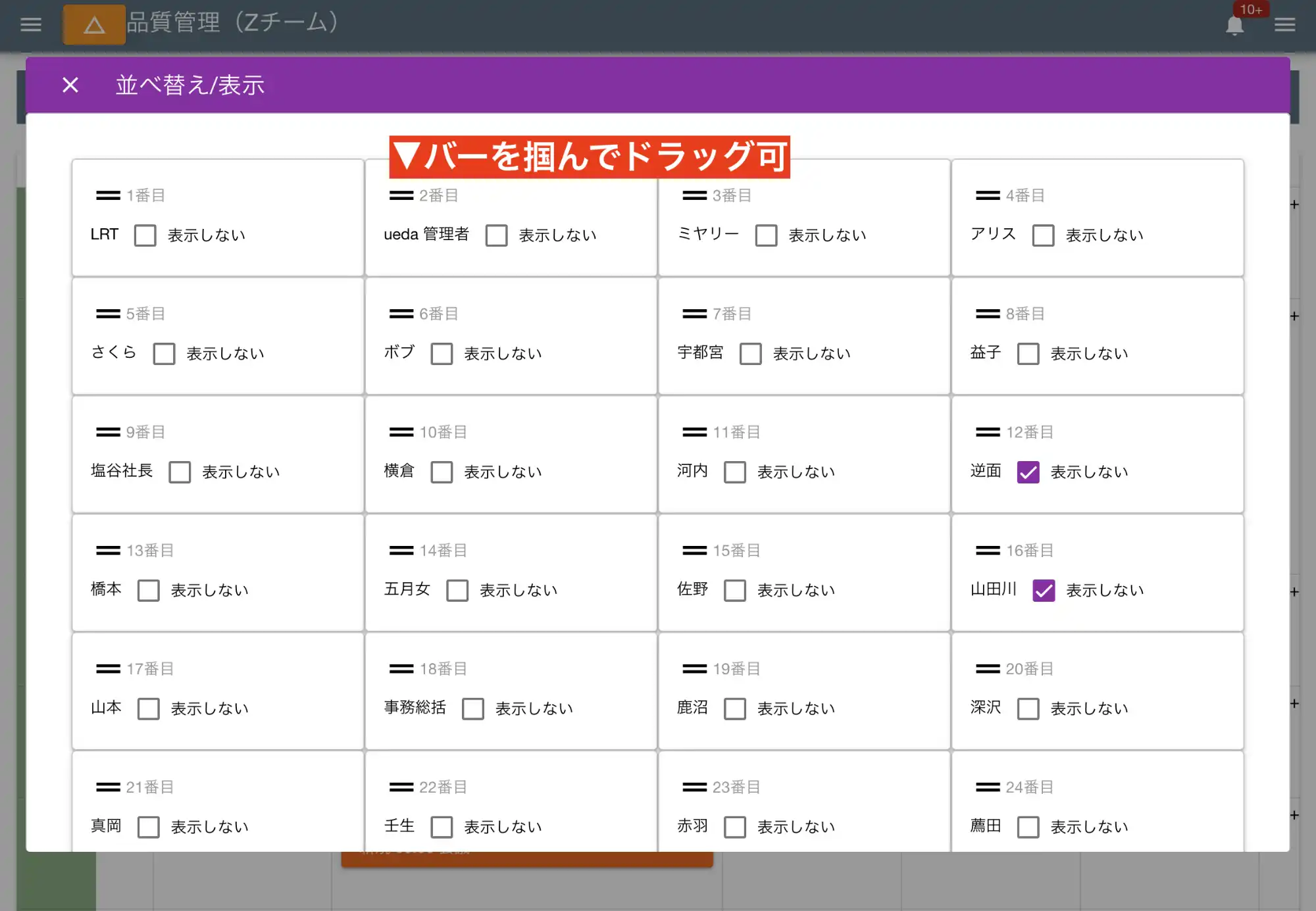Uncheck 表示しない for 山田川
This screenshot has height=911, width=1316.
pyautogui.click(x=1044, y=591)
